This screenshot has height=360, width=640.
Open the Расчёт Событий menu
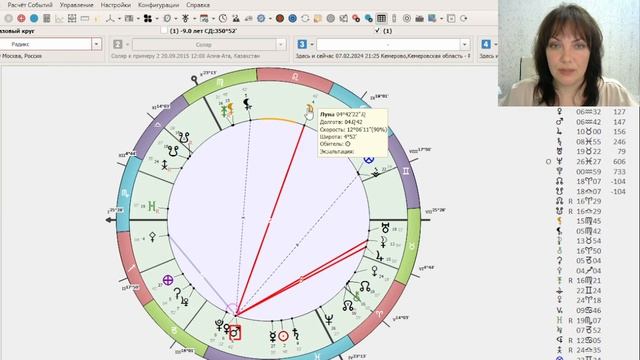click(30, 5)
